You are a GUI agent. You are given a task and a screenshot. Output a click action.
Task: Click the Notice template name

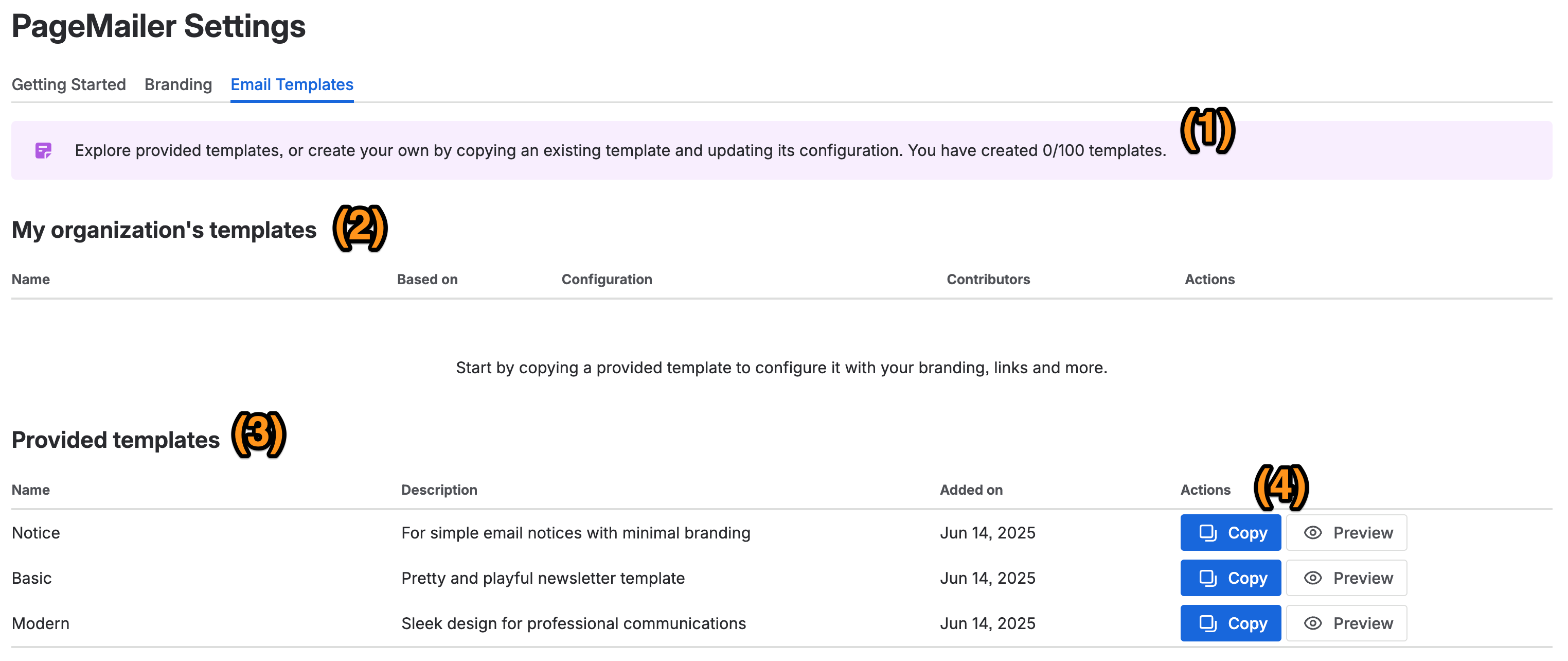[x=36, y=532]
